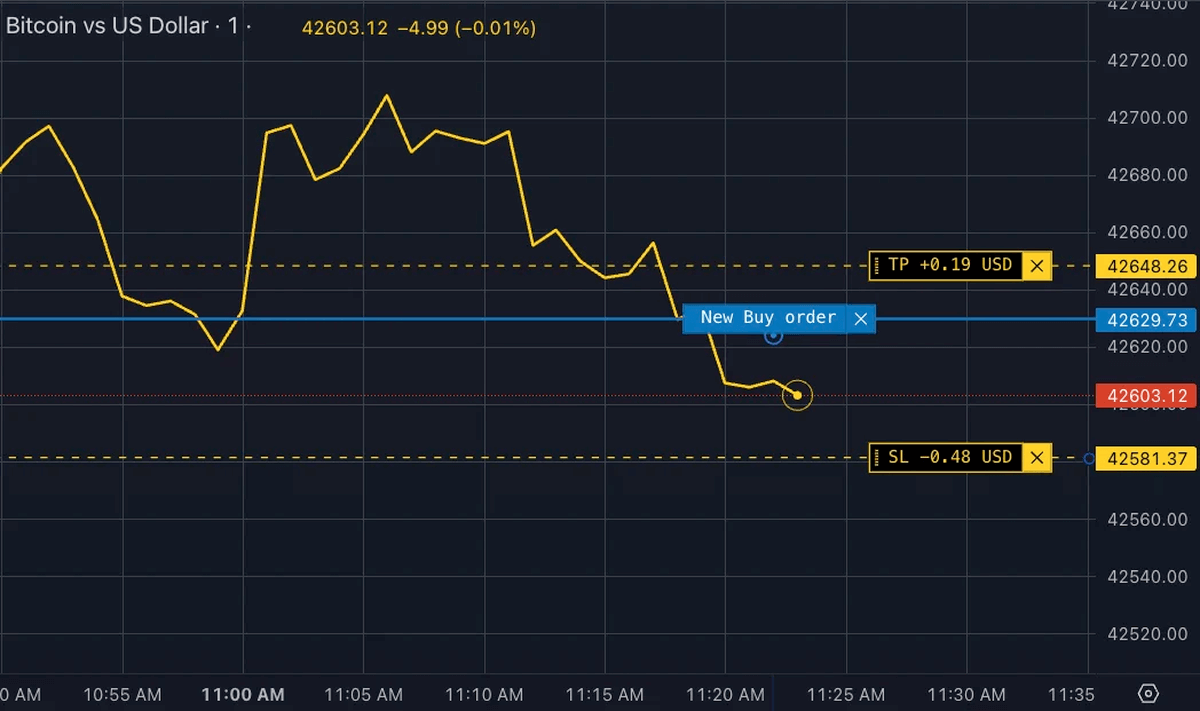Screen dimensions: 1200x711
Task: Select the SL −0.48 USD label
Action: (949, 458)
